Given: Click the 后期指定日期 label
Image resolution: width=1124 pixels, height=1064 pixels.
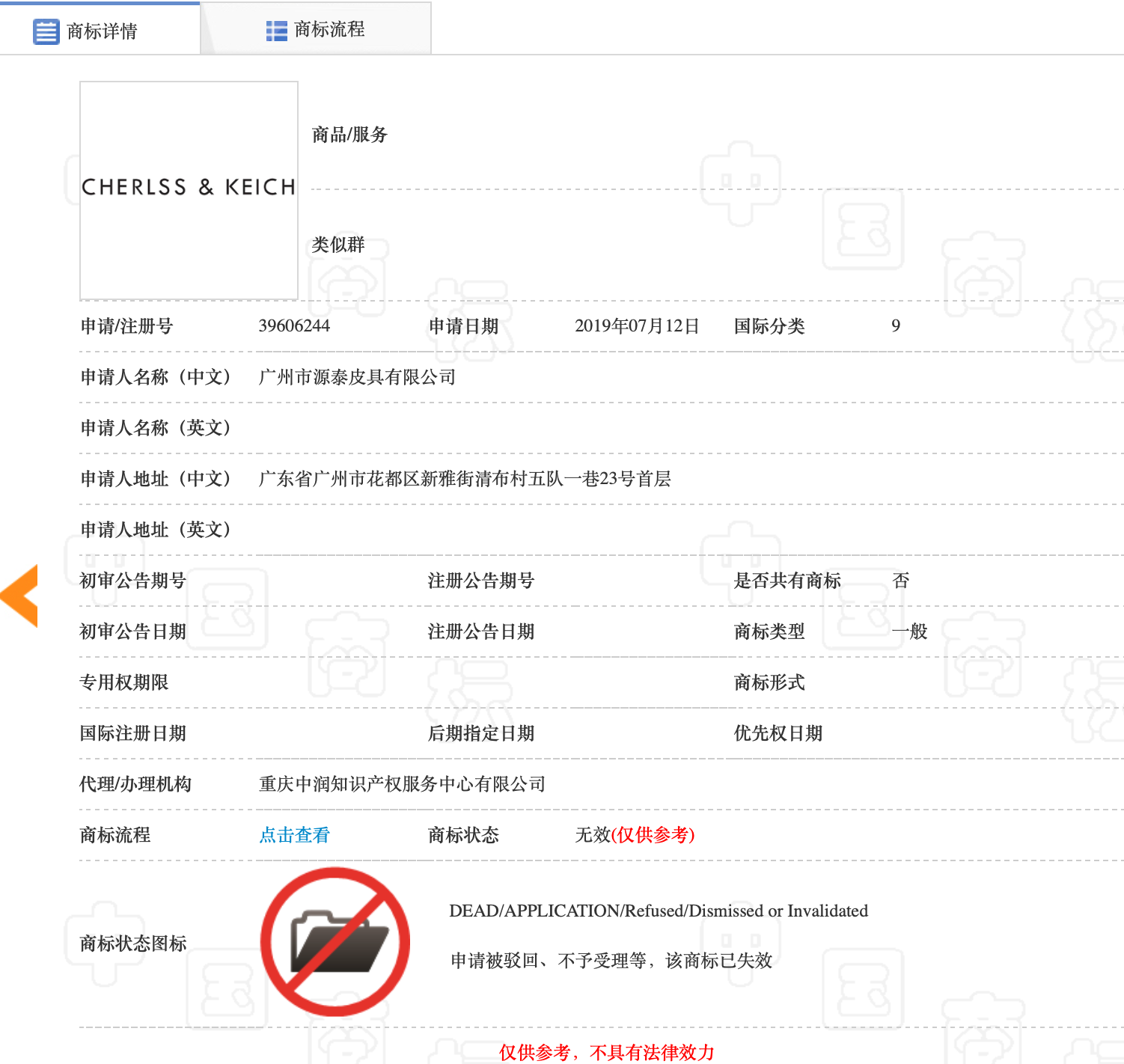Looking at the screenshot, I should point(480,733).
